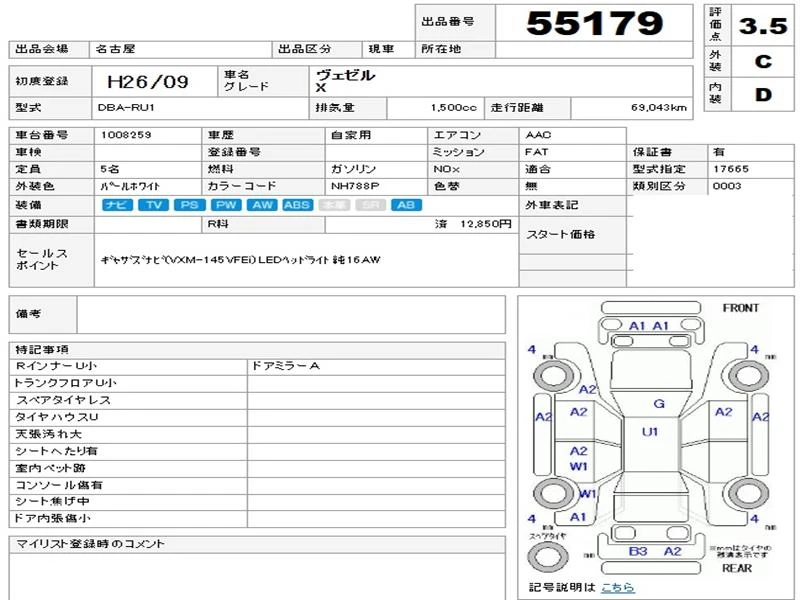
Task: Click the U1 mark on car roof
Action: point(650,432)
